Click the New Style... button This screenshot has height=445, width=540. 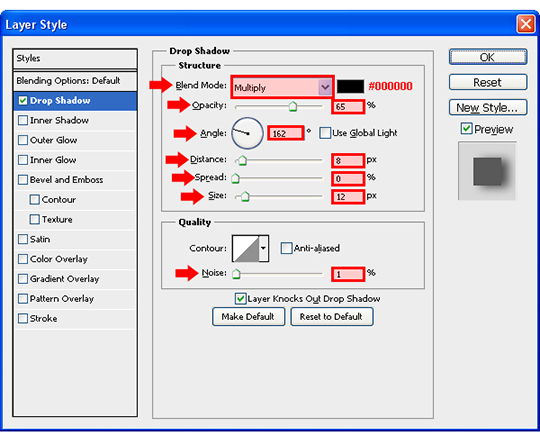click(x=488, y=108)
